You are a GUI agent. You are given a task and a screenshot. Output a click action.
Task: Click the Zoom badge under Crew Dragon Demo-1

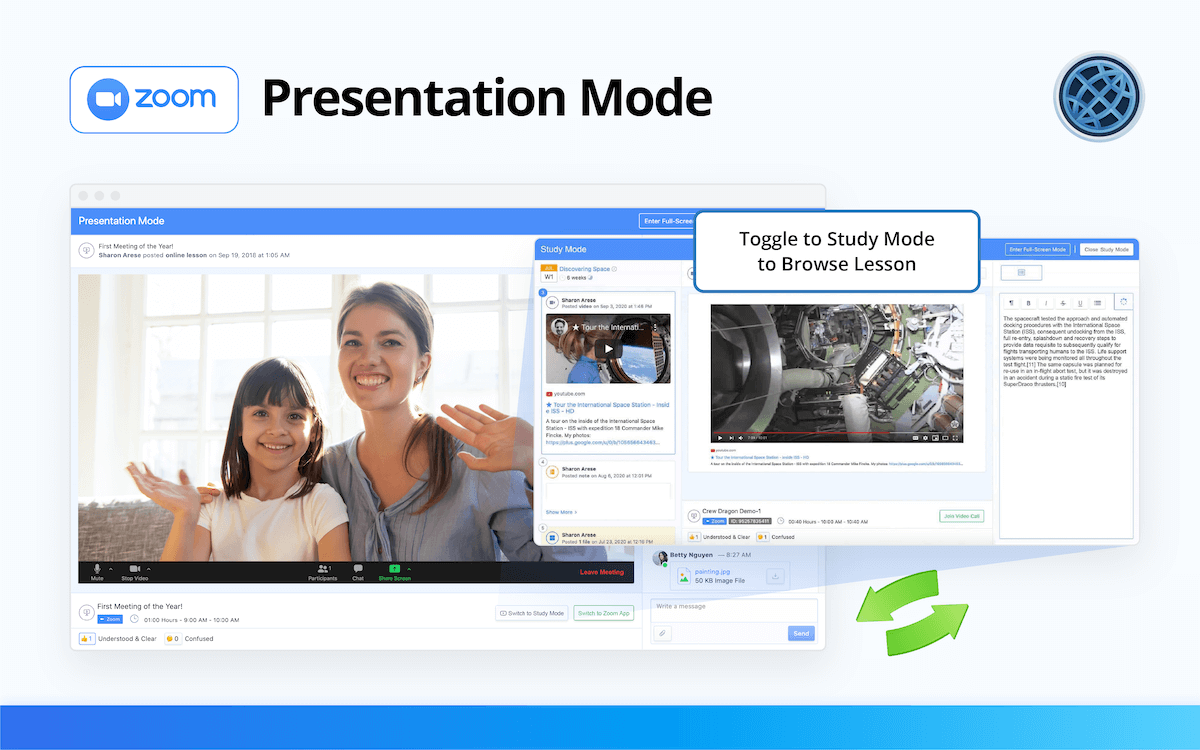point(714,521)
